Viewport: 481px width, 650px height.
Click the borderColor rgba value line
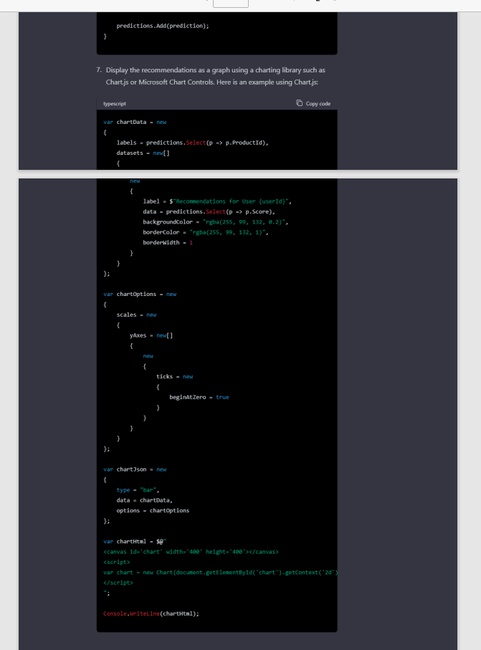click(205, 232)
